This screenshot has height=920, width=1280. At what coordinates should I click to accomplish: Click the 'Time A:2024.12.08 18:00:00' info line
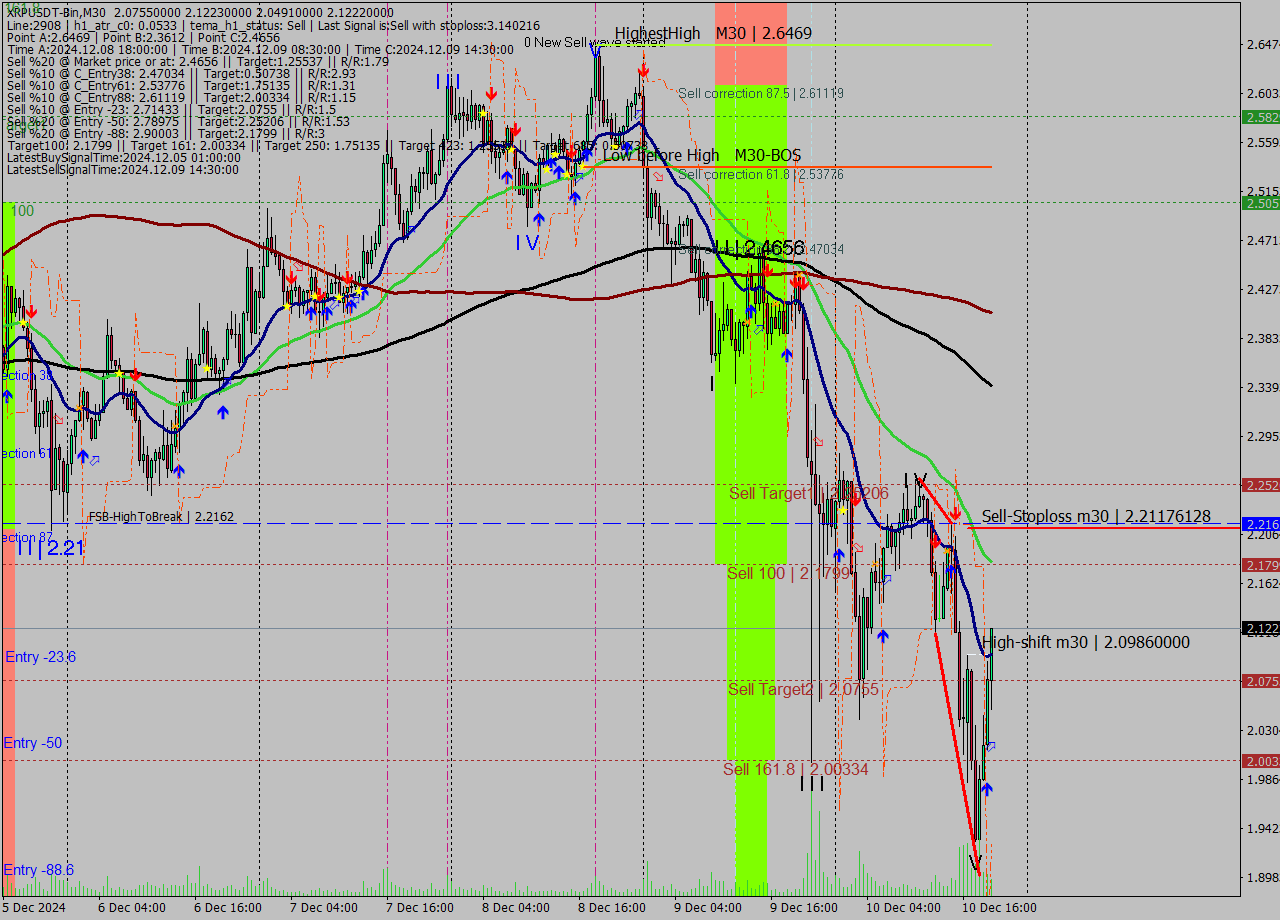pyautogui.click(x=260, y=49)
